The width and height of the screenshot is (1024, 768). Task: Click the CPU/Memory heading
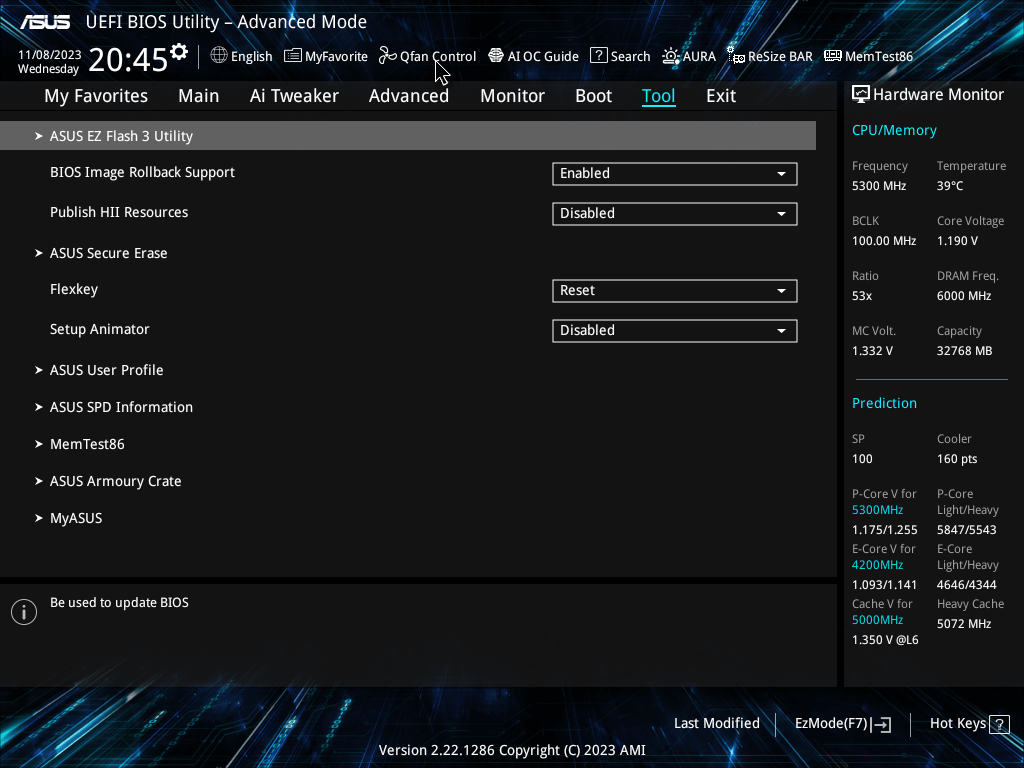[894, 131]
